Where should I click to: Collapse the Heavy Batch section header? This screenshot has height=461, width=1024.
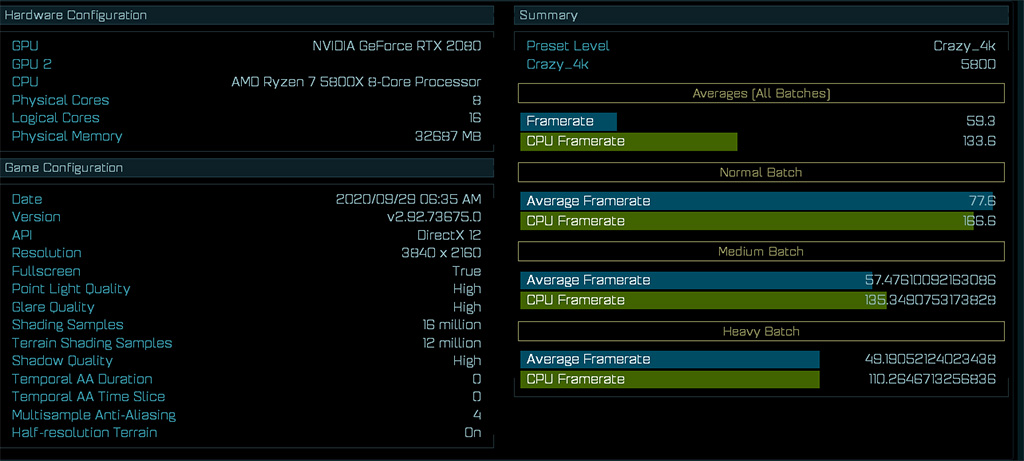click(761, 331)
